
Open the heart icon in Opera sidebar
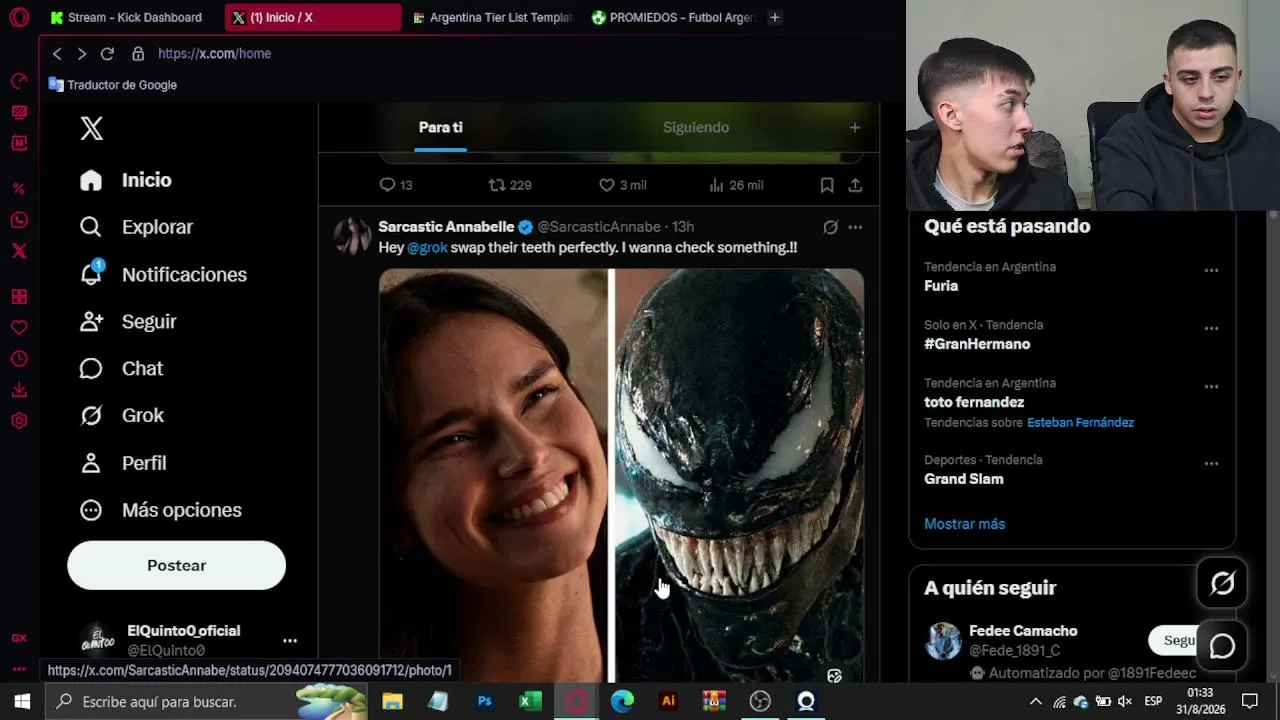[19, 328]
